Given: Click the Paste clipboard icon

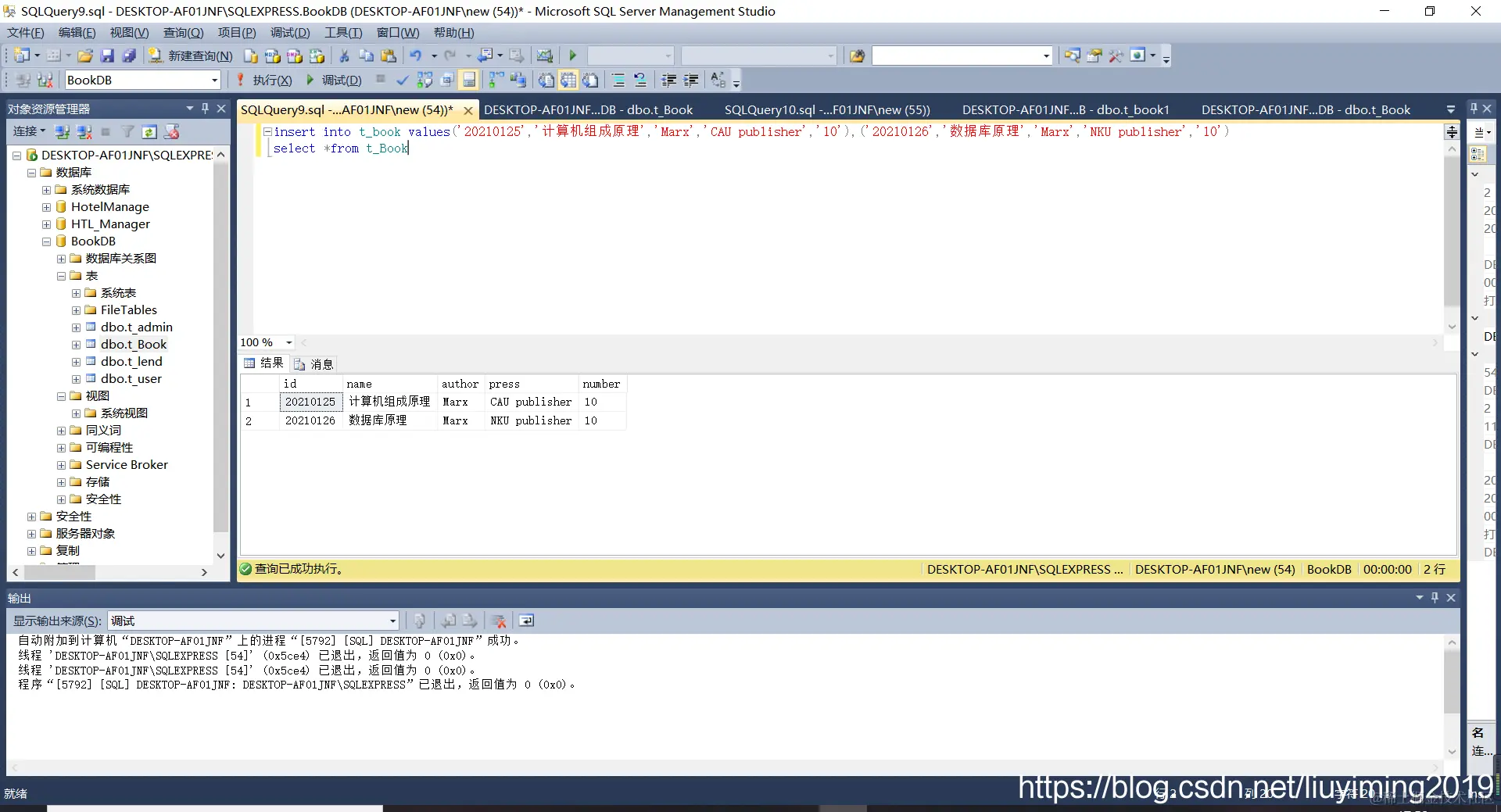Looking at the screenshot, I should pyautogui.click(x=389, y=55).
